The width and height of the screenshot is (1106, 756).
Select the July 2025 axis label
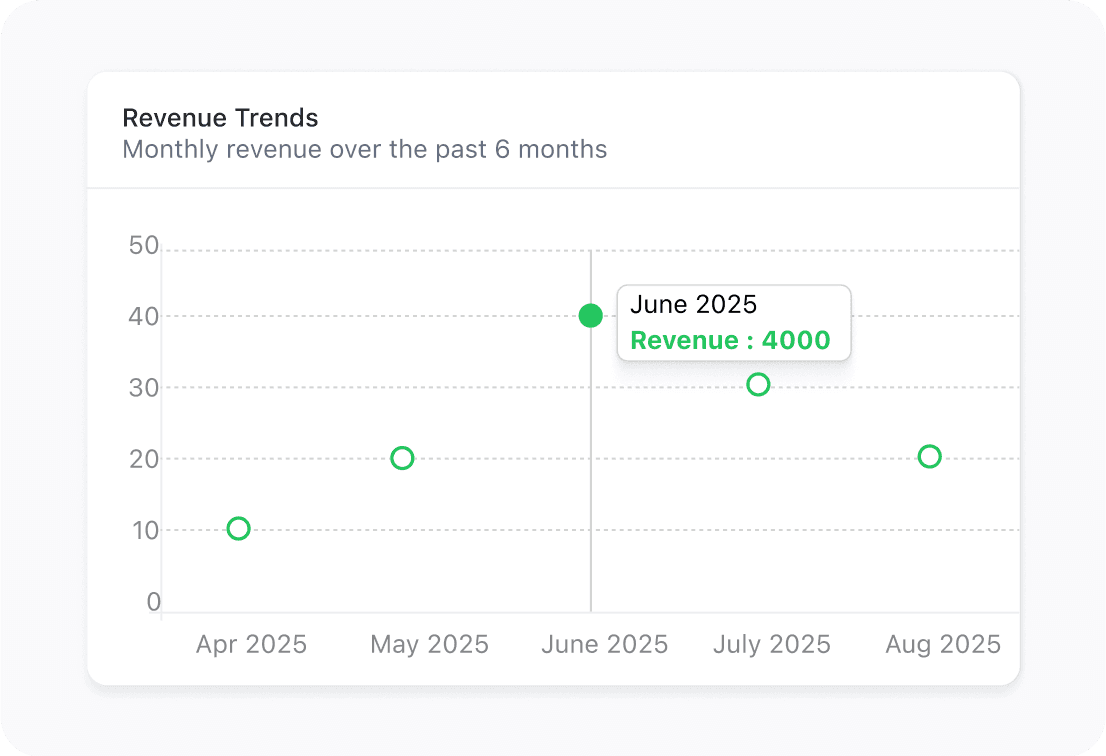click(771, 644)
